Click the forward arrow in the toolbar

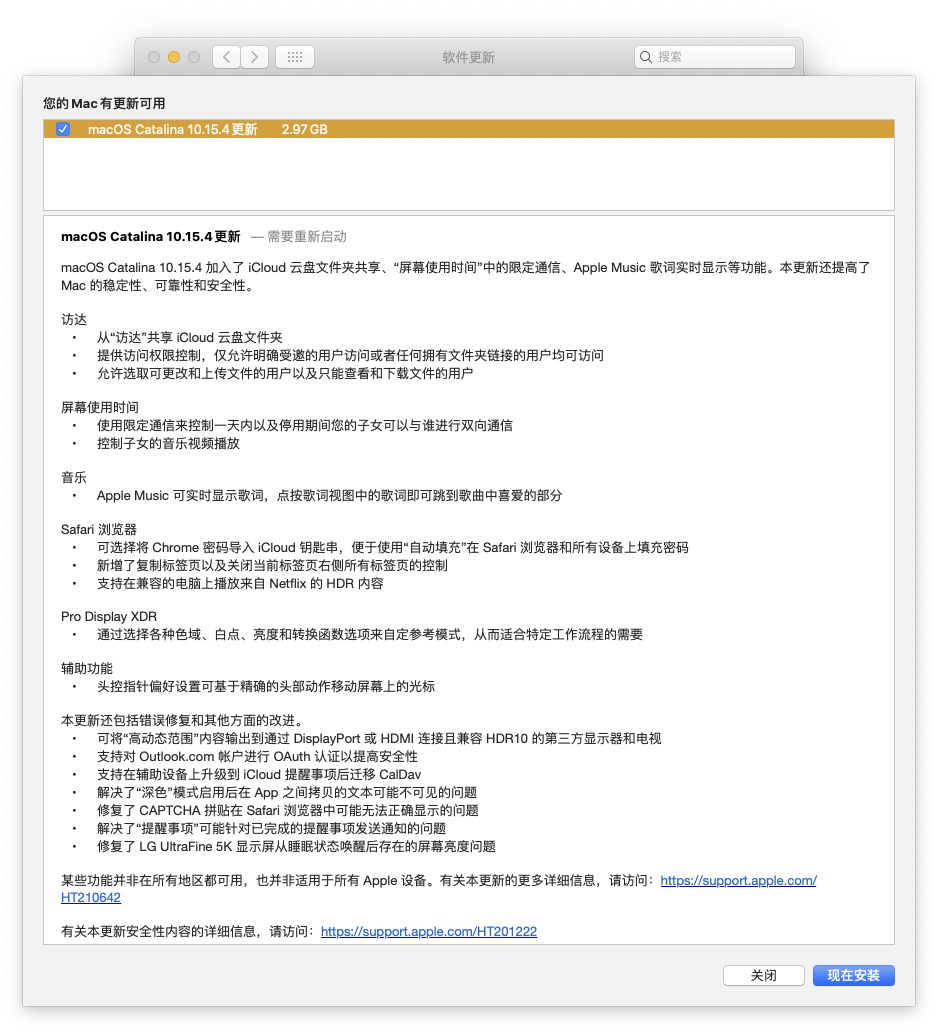(254, 57)
